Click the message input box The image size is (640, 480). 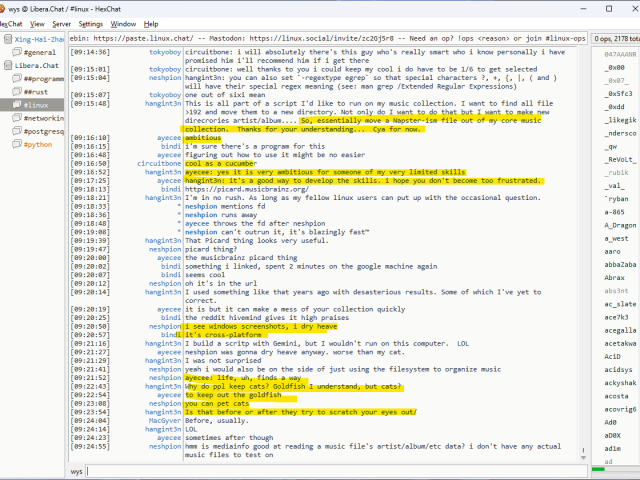tap(340, 471)
